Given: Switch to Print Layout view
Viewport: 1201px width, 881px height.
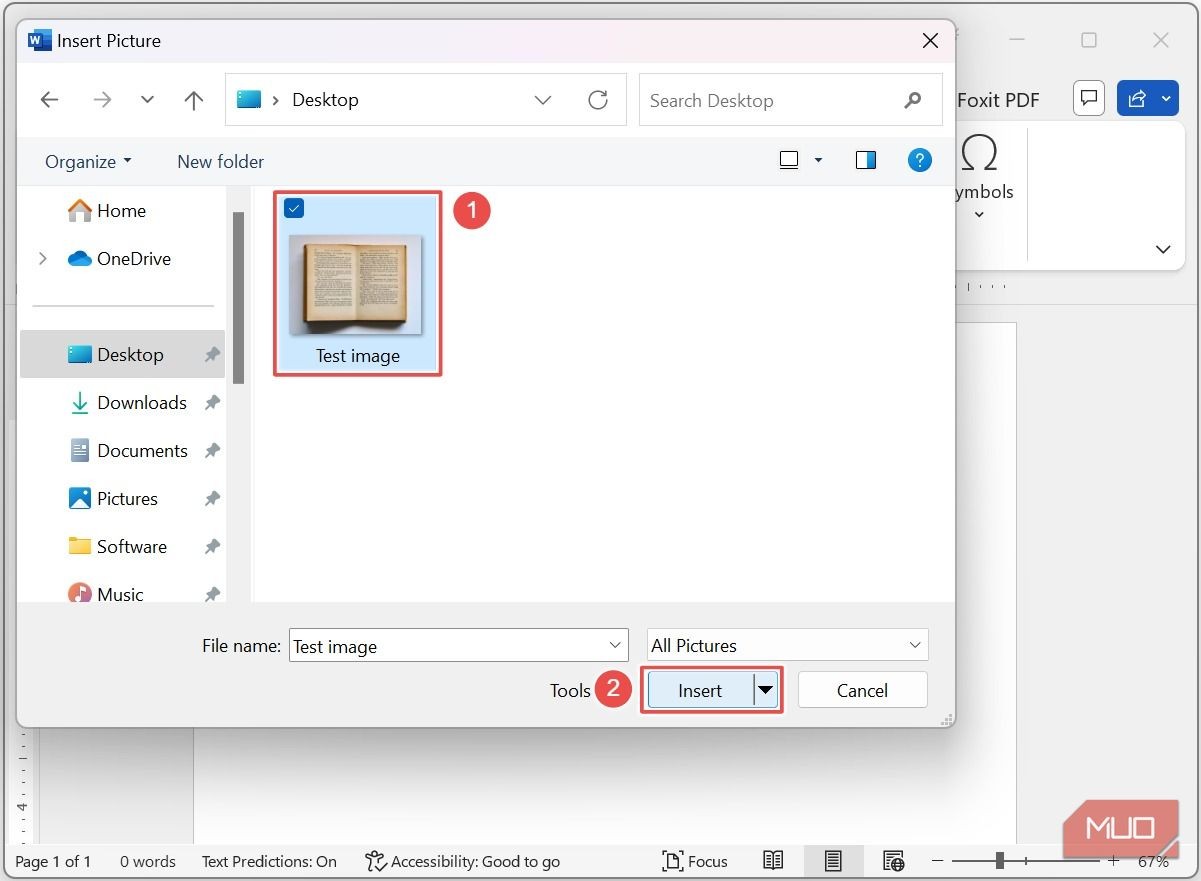Looking at the screenshot, I should 832,861.
